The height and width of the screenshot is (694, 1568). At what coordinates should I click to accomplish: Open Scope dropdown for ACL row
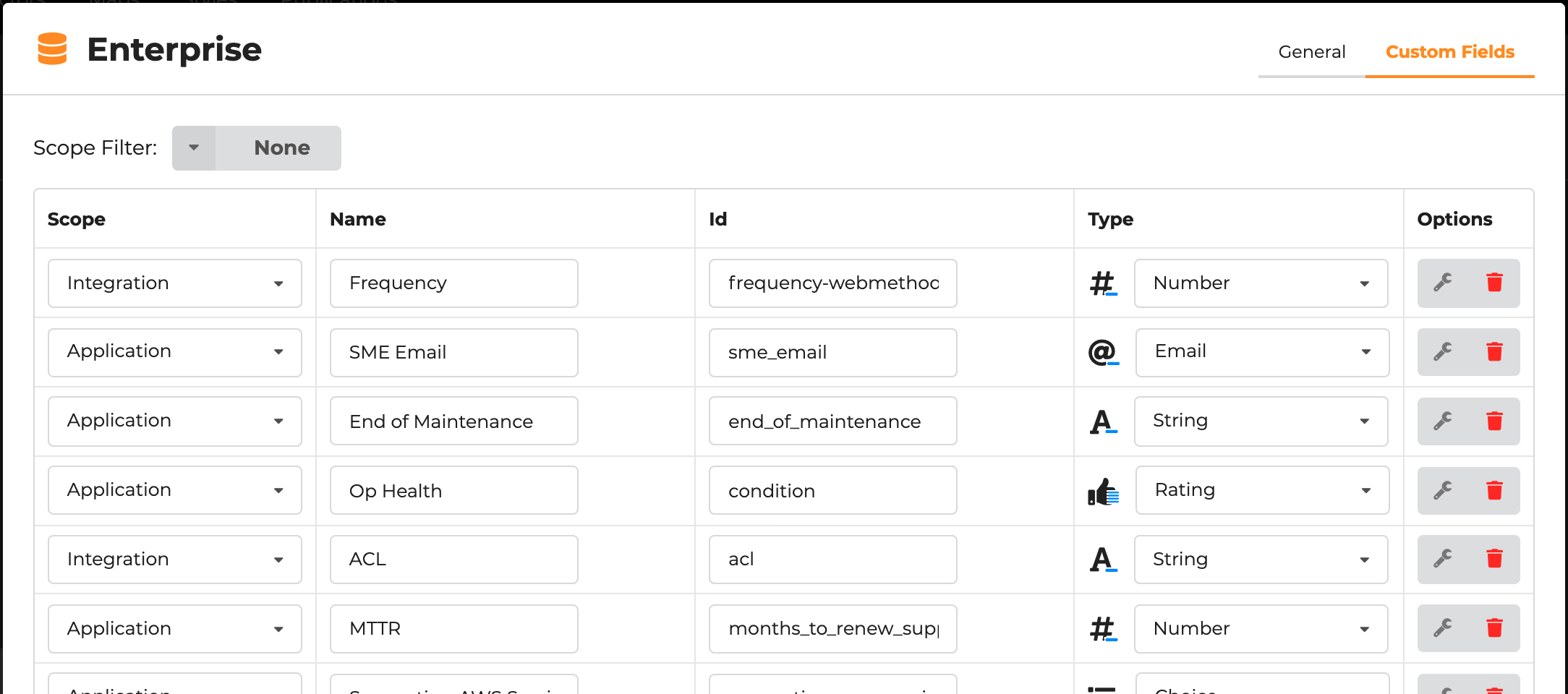coord(175,560)
